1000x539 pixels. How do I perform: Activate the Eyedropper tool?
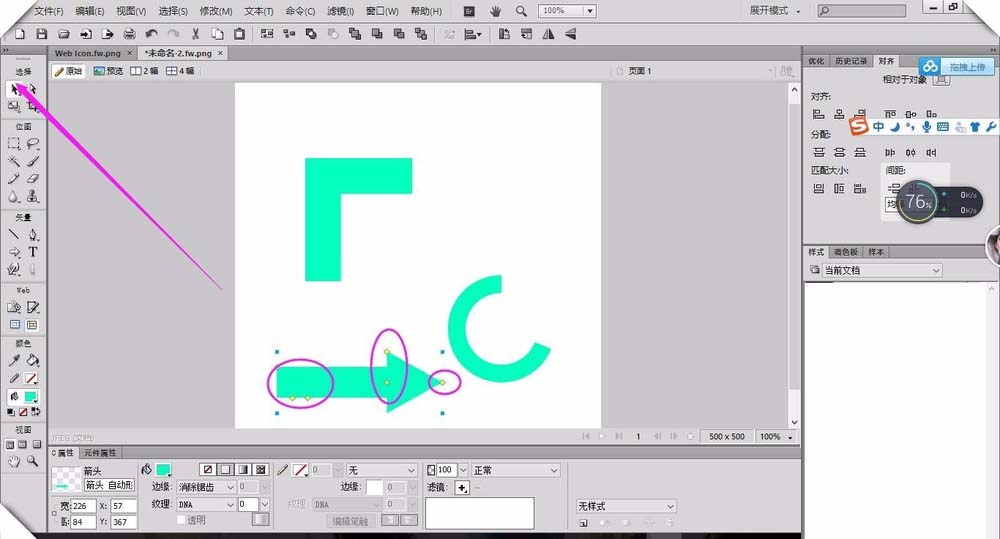14,360
